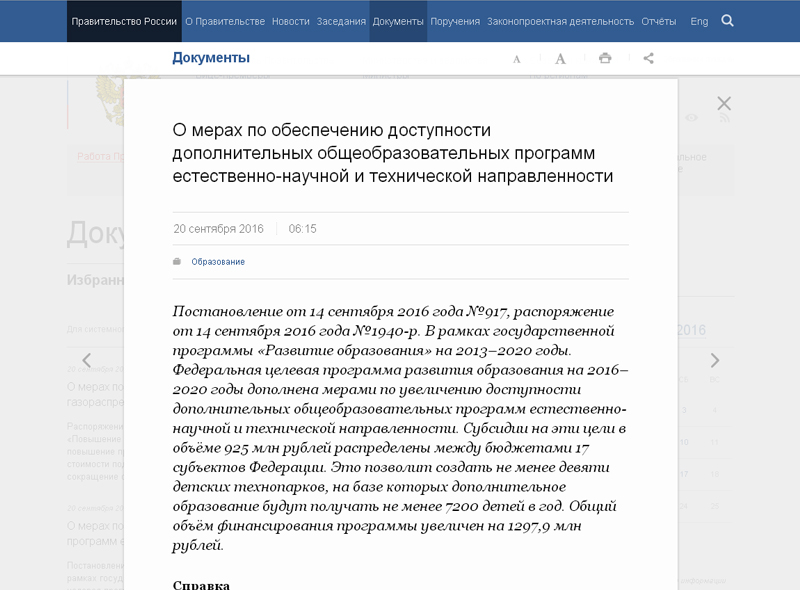Open Отчёты menu item
Image resolution: width=800 pixels, height=590 pixels.
(x=659, y=21)
